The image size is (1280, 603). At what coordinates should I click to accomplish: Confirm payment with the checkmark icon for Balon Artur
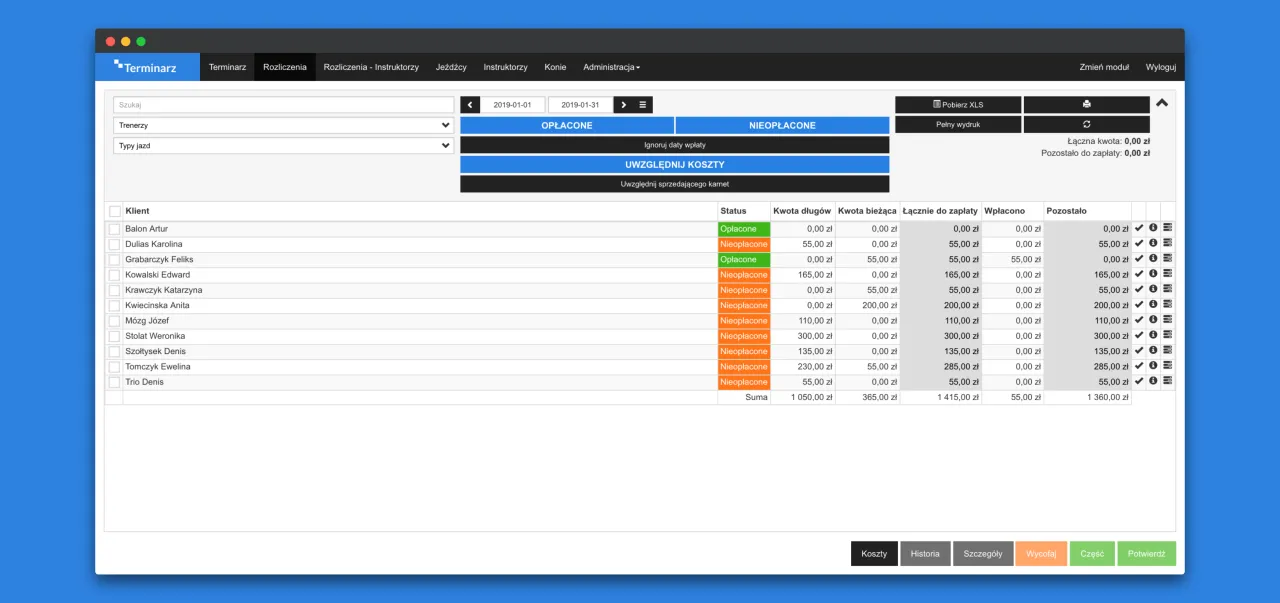[x=1139, y=228]
